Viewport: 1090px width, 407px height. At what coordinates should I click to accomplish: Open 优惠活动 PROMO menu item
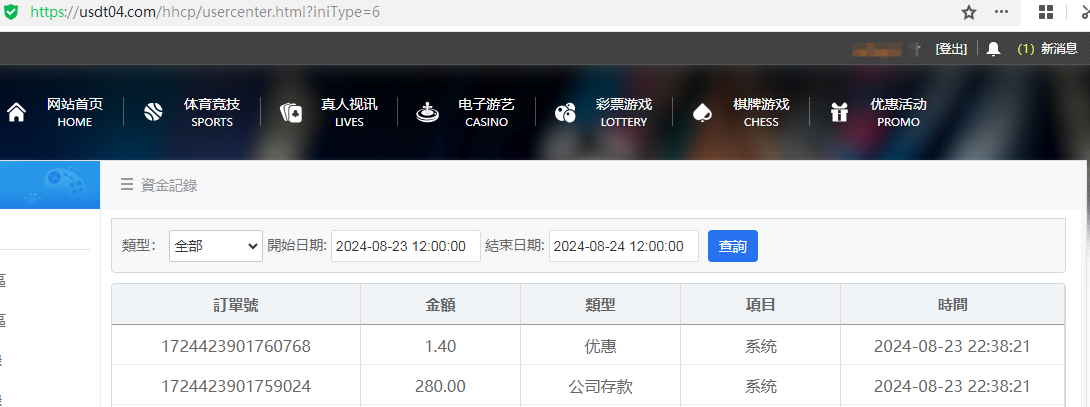[897, 112]
